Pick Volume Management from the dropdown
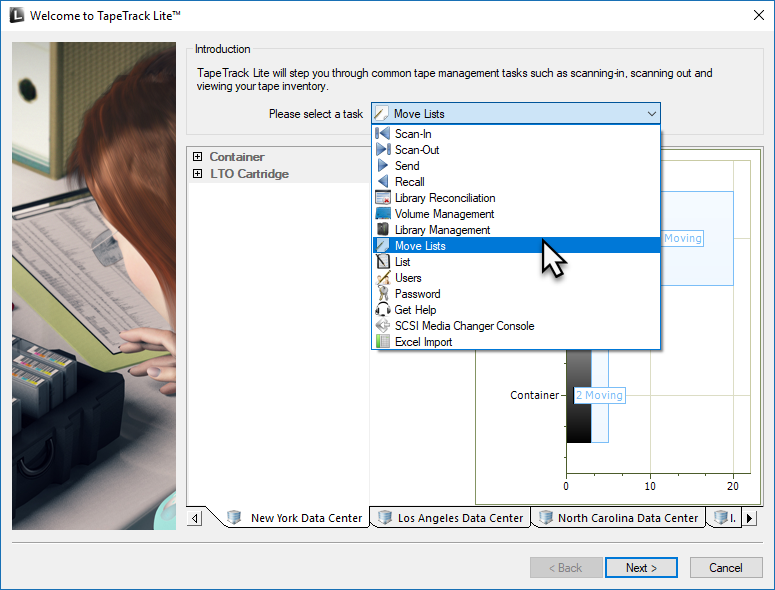Viewport: 775px width, 590px height. (x=516, y=213)
